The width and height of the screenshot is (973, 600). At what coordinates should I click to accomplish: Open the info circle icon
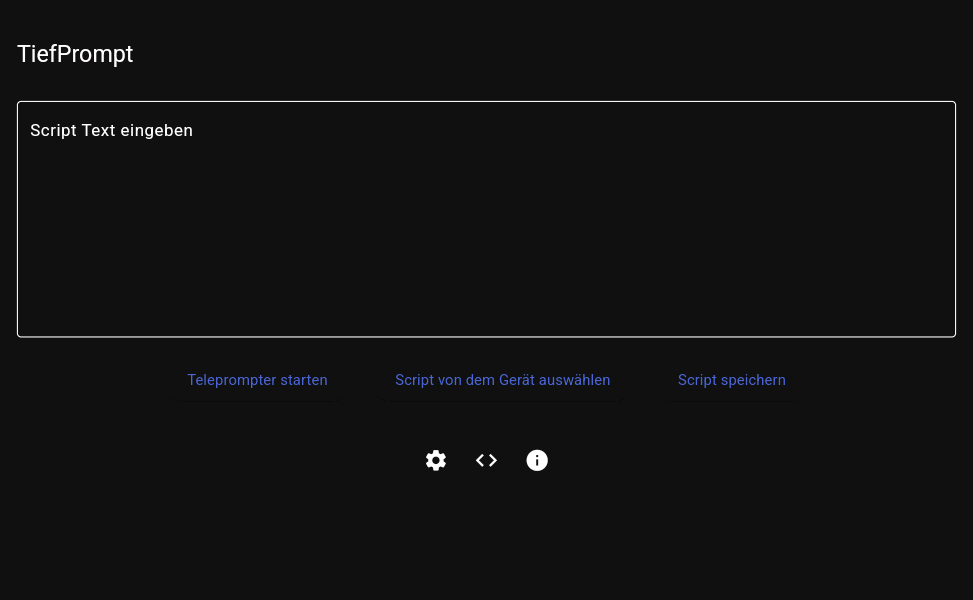(537, 460)
